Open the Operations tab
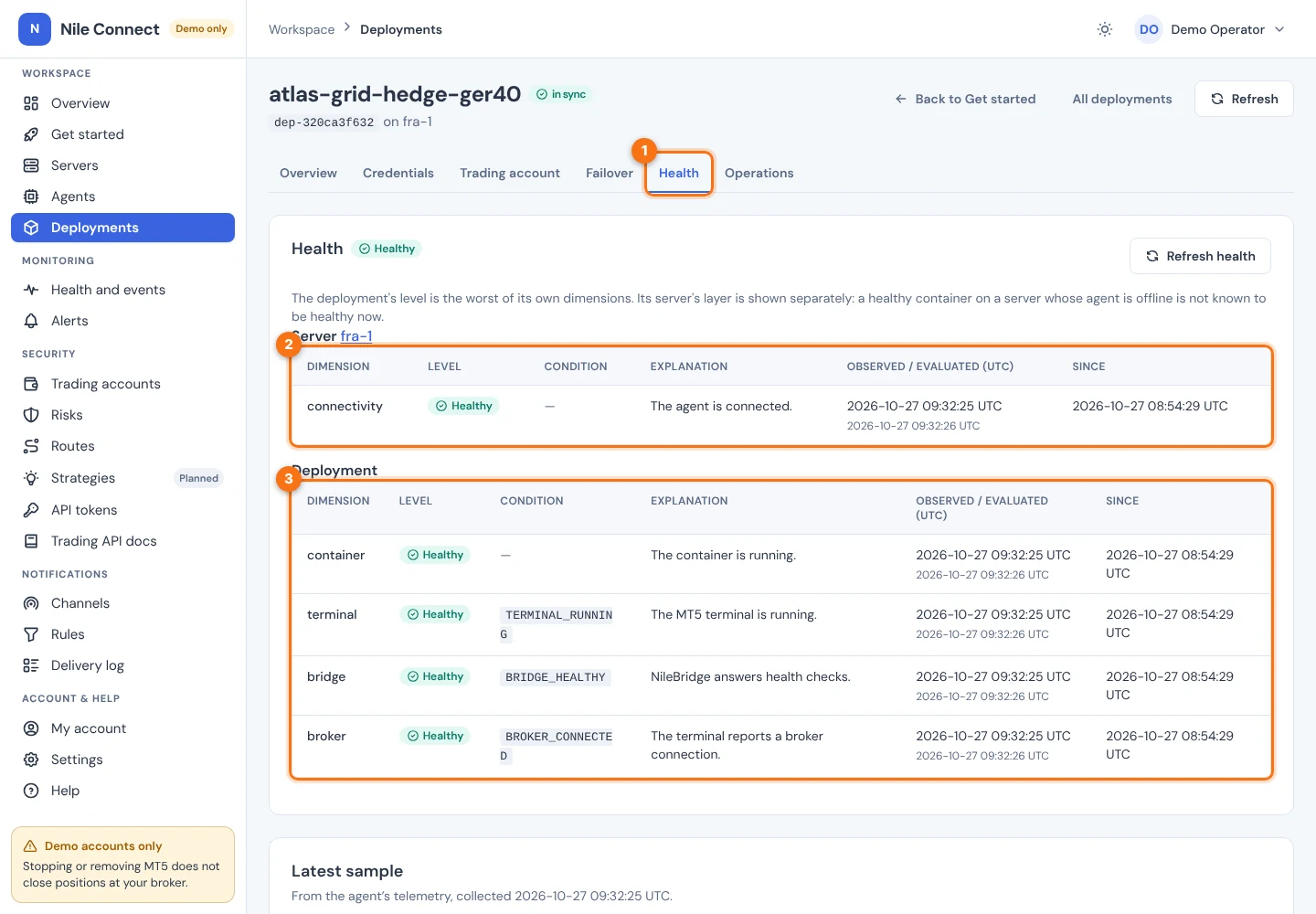 (759, 173)
